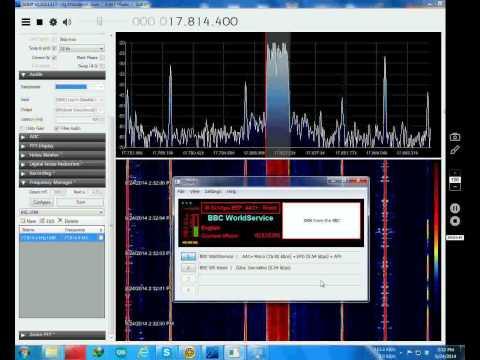Toggle the Unity Gain checkbox

pos(23,128)
